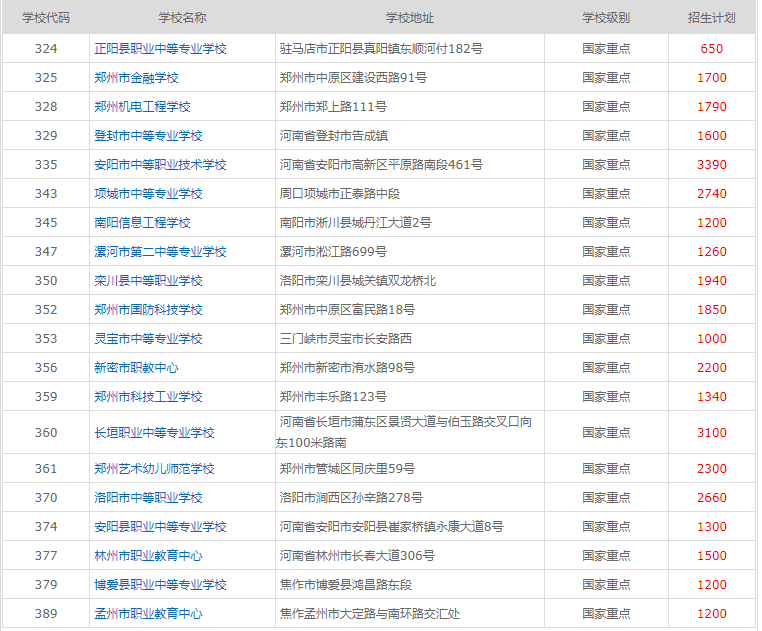Open 郑州艺术幼儿师范学校 link
The image size is (762, 631).
point(154,469)
